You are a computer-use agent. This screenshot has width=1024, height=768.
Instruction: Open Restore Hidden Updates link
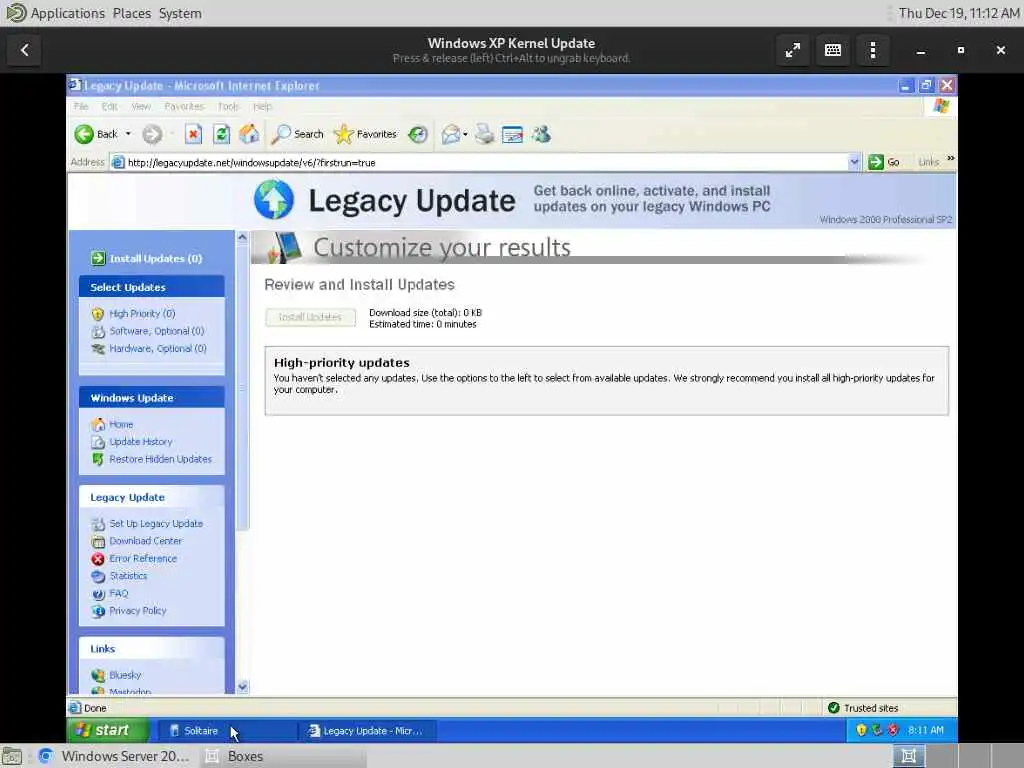coord(161,459)
